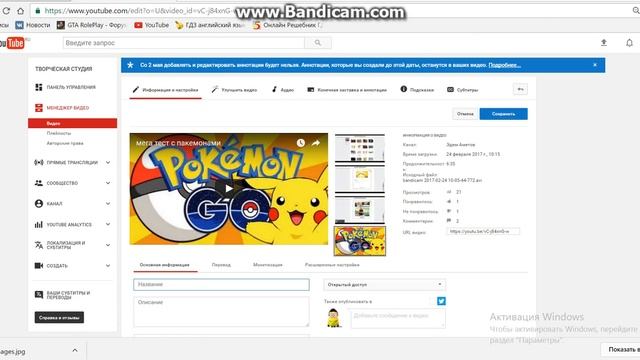The height and width of the screenshot is (360, 640).
Task: Switch to Субтитры tab
Action: pyautogui.click(x=462, y=90)
